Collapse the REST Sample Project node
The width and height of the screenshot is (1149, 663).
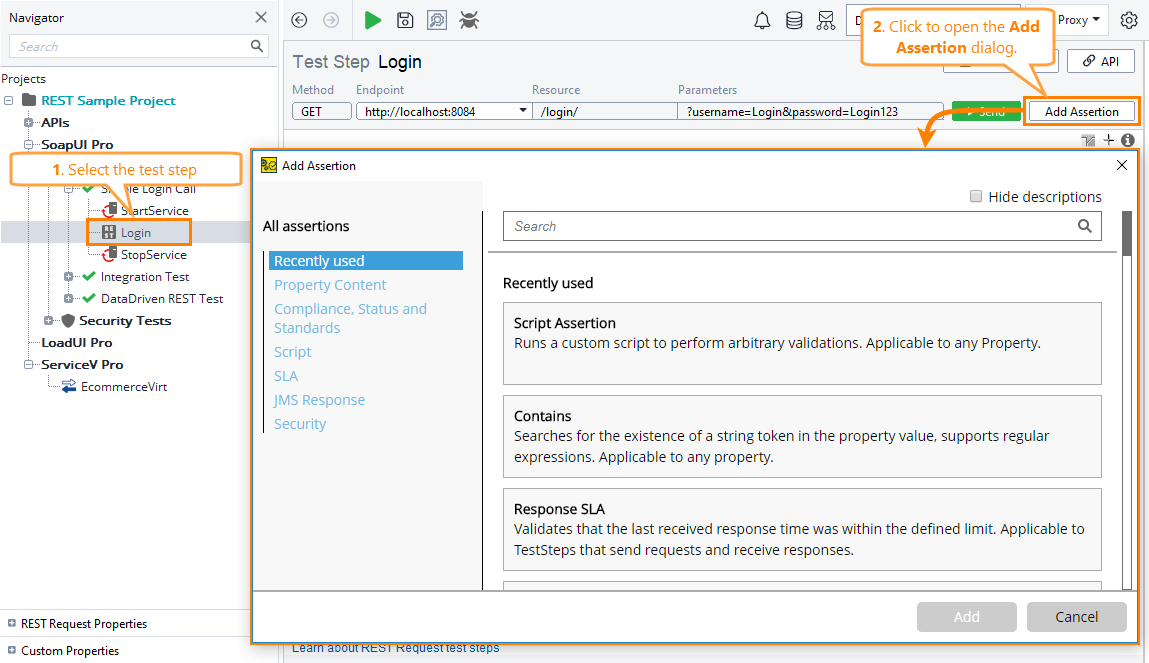[x=9, y=100]
